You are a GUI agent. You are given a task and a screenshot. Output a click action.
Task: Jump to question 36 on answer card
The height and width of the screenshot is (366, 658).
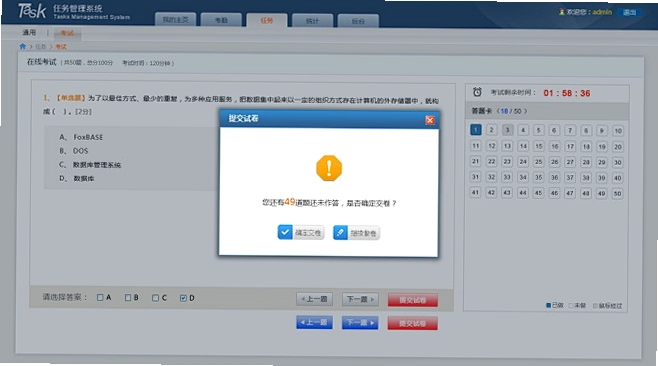[x=554, y=178]
